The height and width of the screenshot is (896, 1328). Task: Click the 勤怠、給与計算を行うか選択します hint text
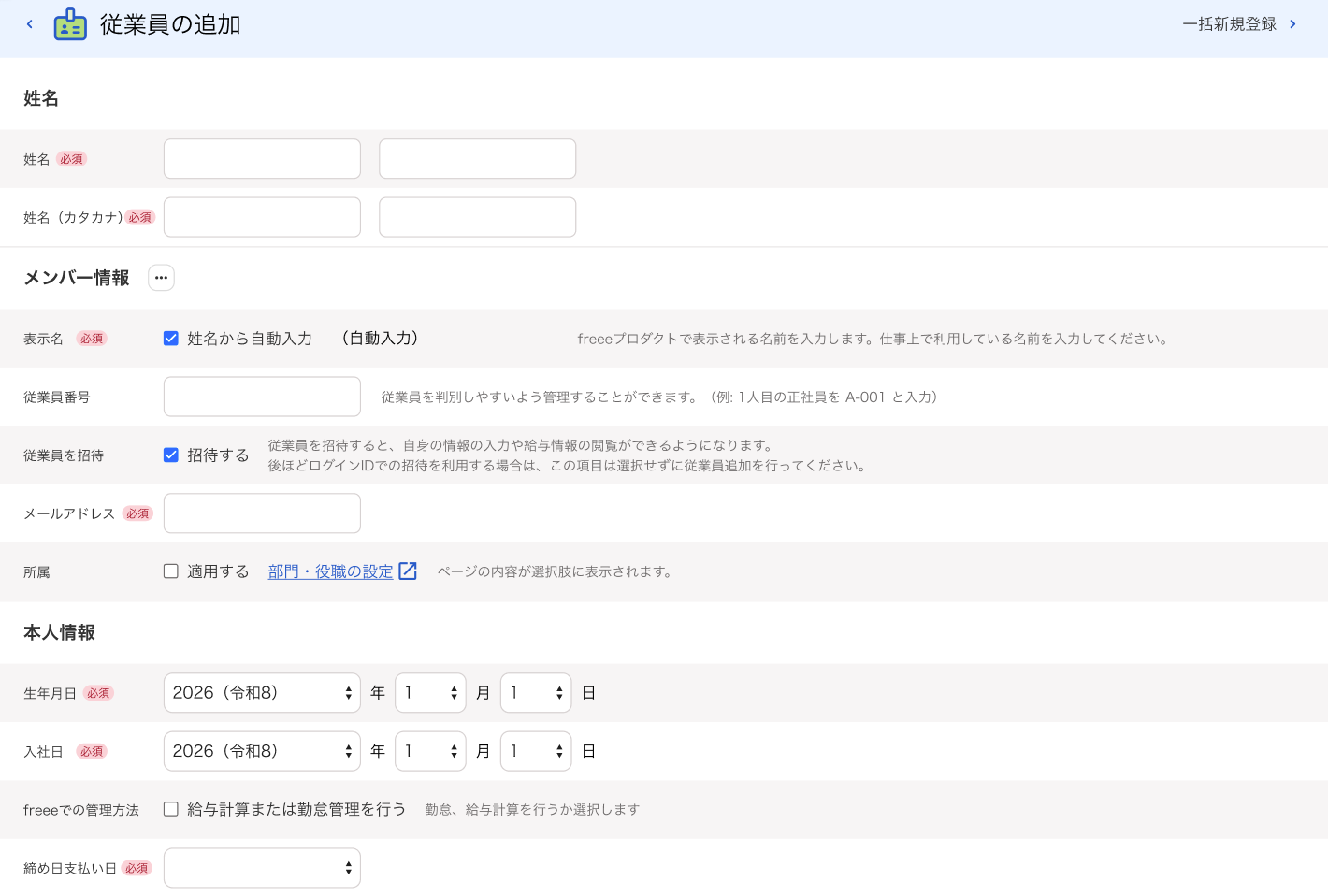pyautogui.click(x=533, y=809)
